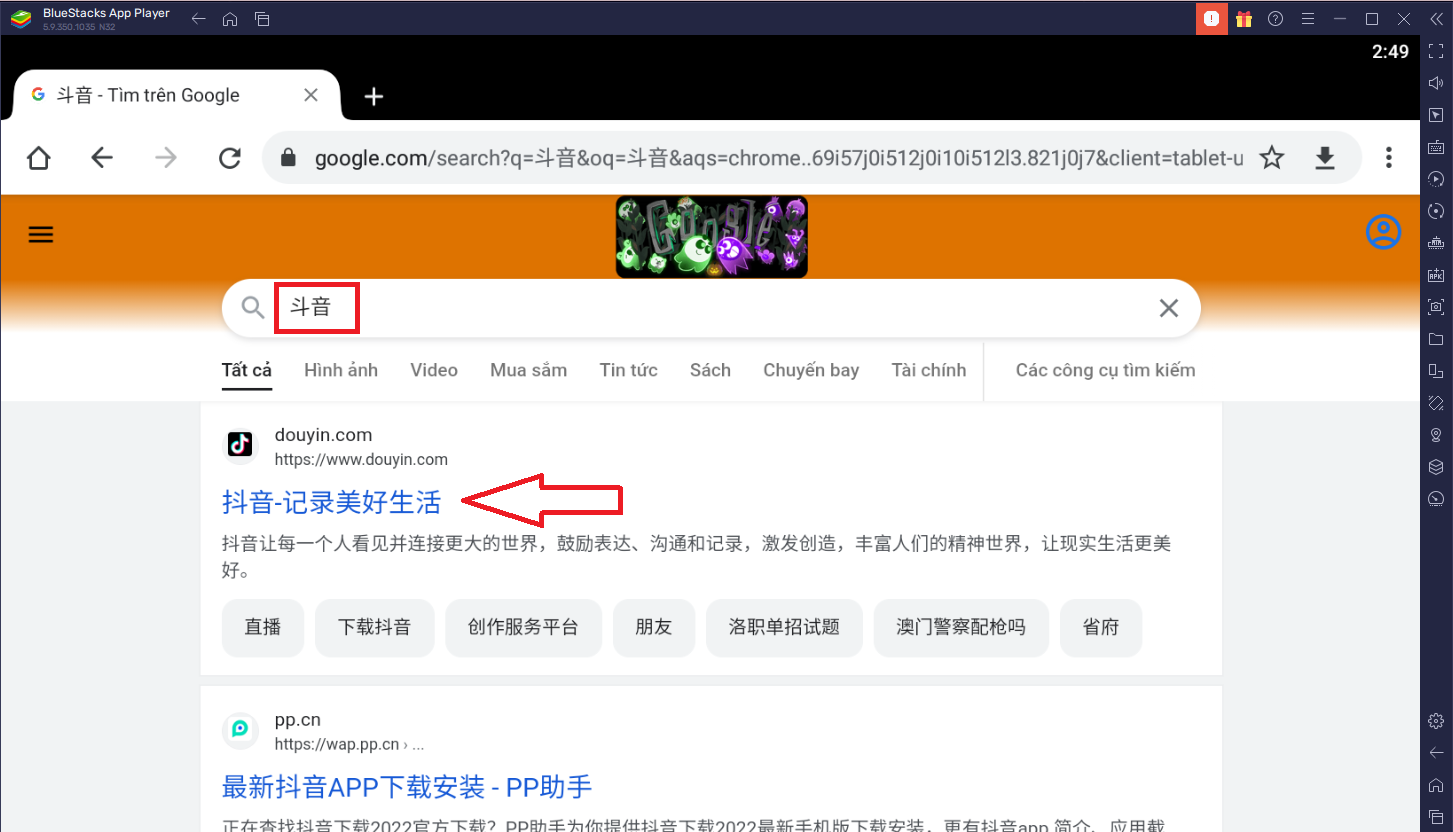Click search magnifier icon in search box
Viewport: 1453px width, 832px height.
pos(253,307)
